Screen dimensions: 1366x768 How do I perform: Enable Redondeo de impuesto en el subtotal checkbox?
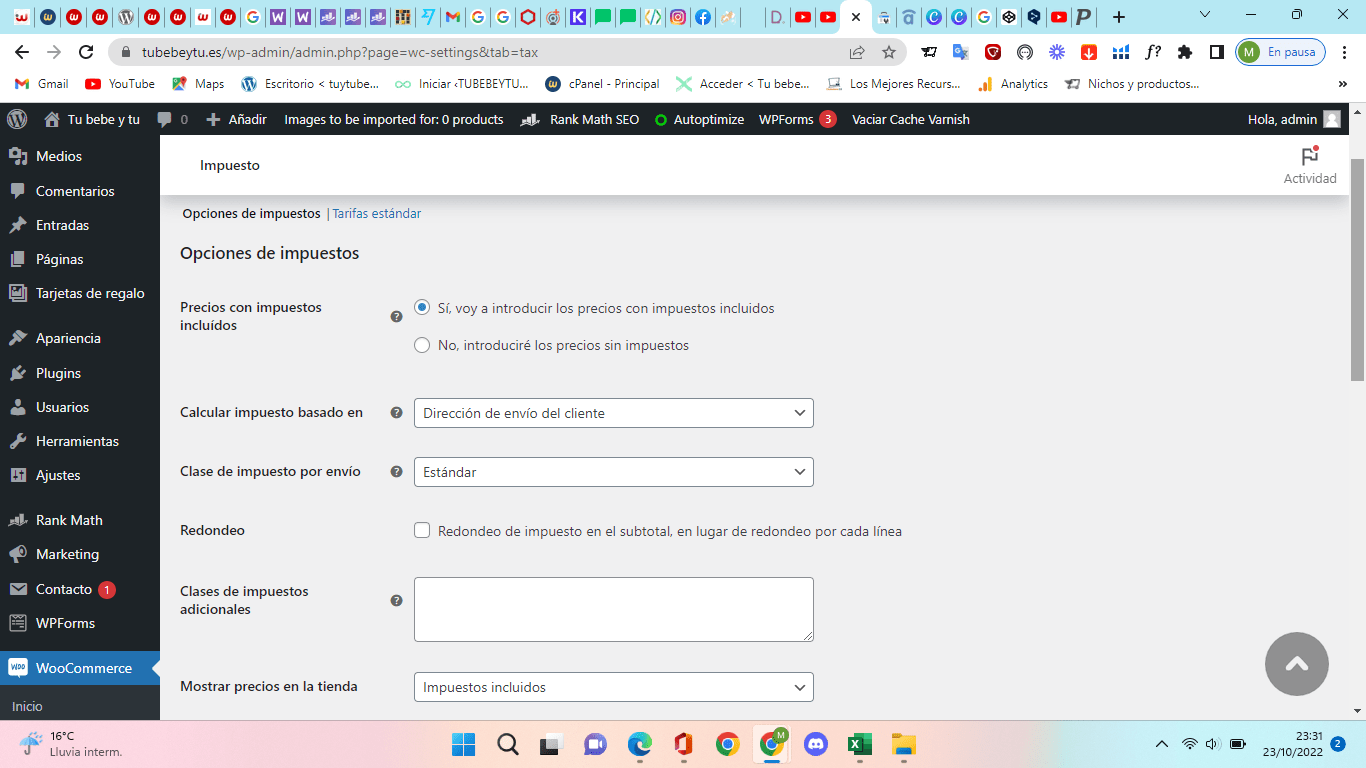422,530
